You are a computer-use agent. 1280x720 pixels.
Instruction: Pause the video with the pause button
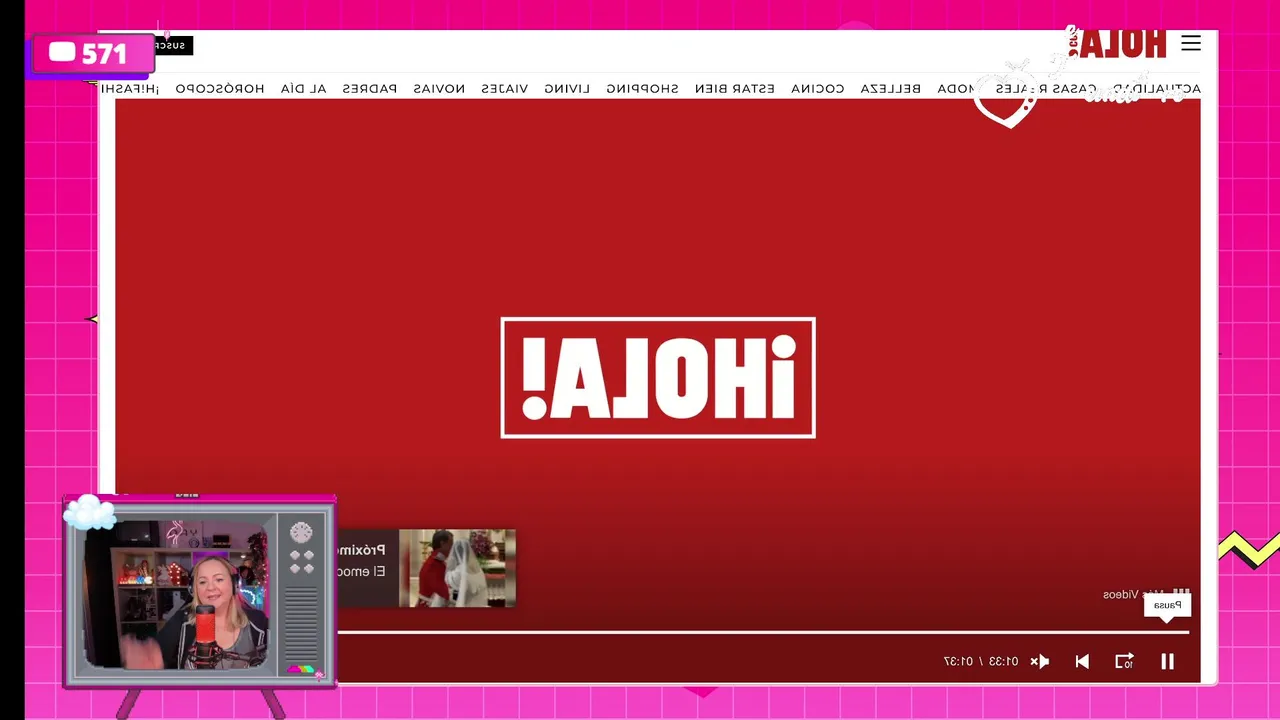pyautogui.click(x=1167, y=661)
